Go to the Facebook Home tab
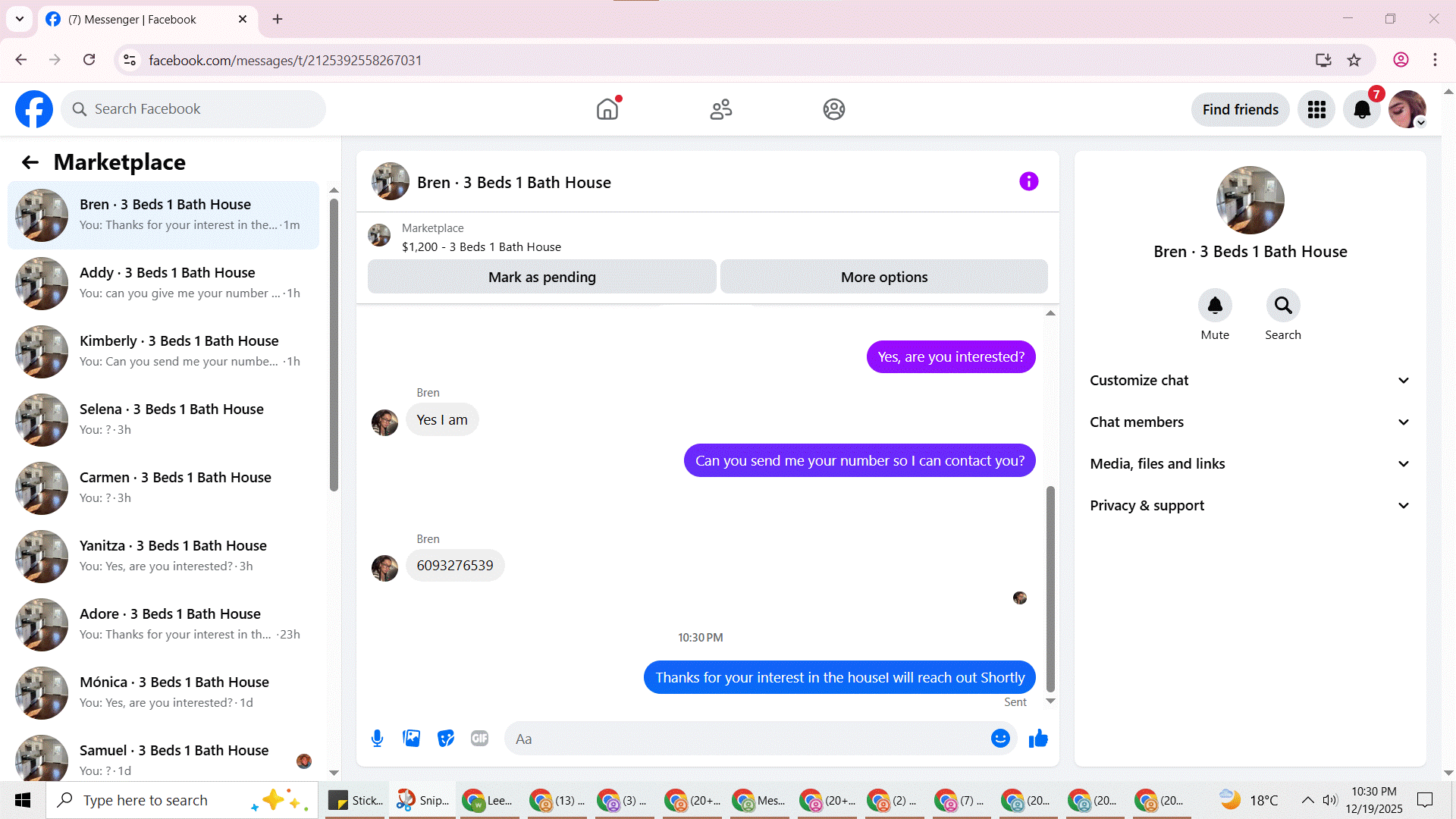 [607, 109]
